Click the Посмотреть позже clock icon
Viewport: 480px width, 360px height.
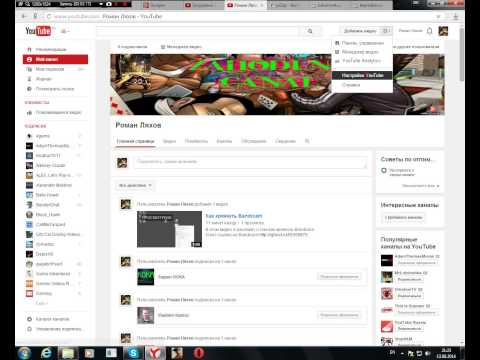click(29, 89)
